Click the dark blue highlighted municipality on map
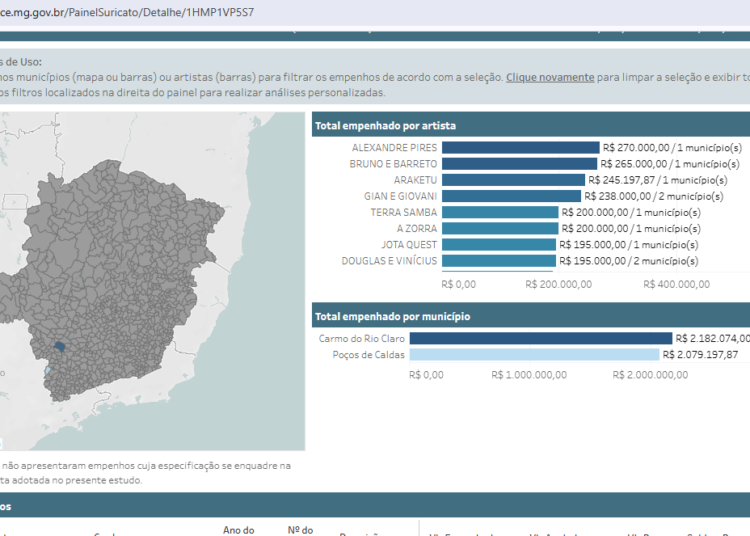Image resolution: width=750 pixels, height=536 pixels. [59, 347]
